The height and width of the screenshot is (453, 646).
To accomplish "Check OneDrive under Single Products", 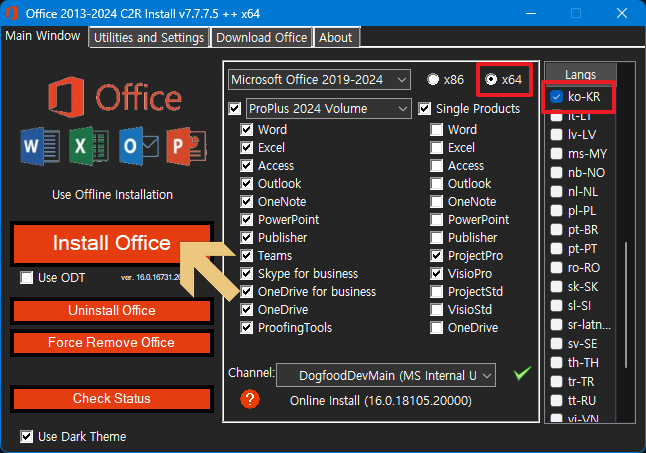I will [436, 327].
